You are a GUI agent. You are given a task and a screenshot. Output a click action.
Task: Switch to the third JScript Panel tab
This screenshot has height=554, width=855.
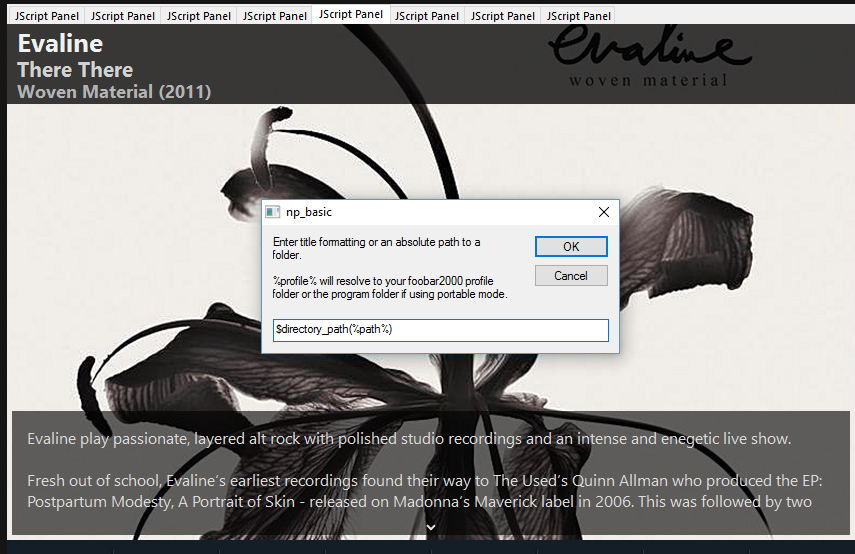(198, 16)
